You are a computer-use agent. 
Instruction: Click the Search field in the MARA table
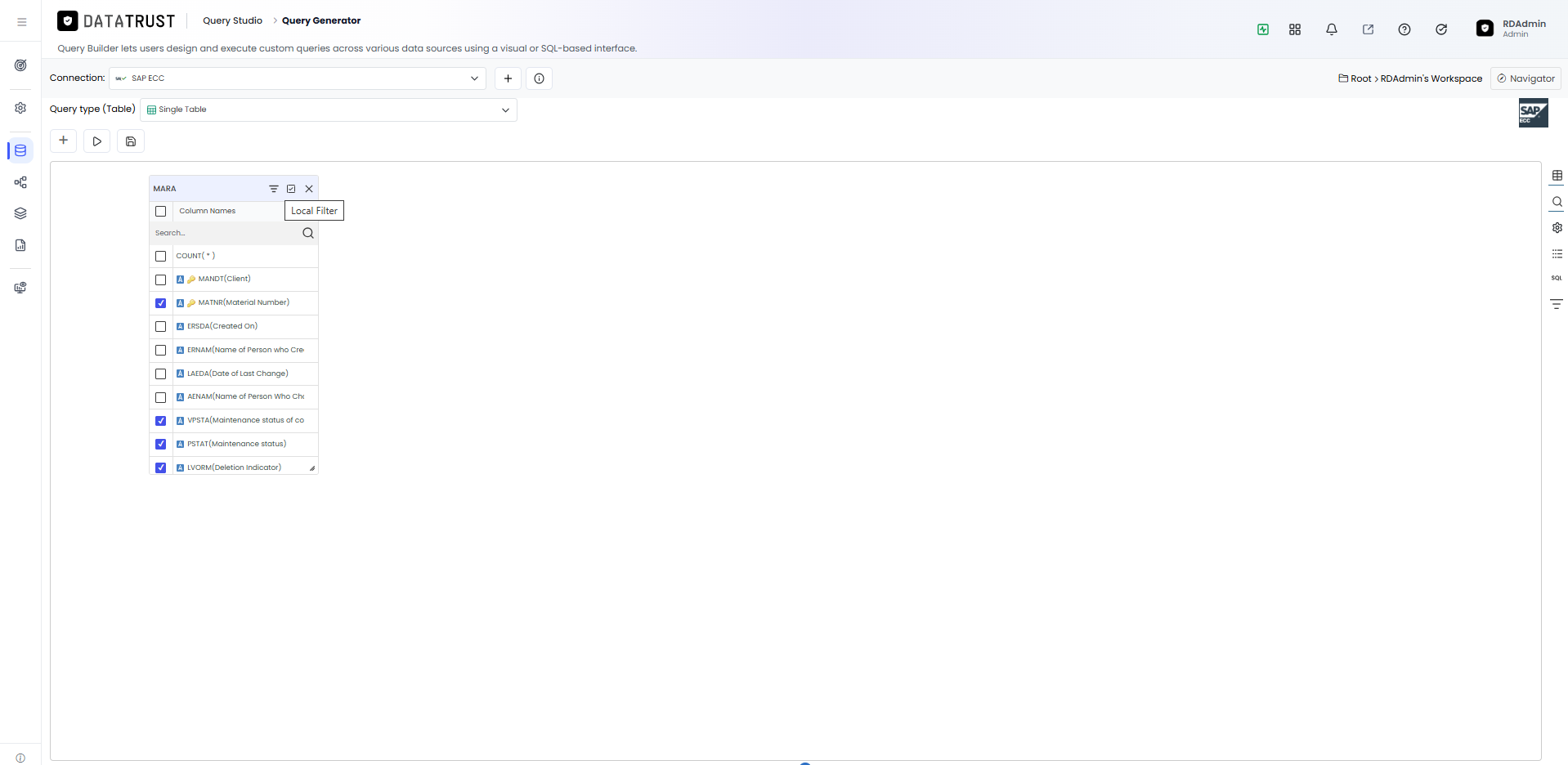coord(225,233)
